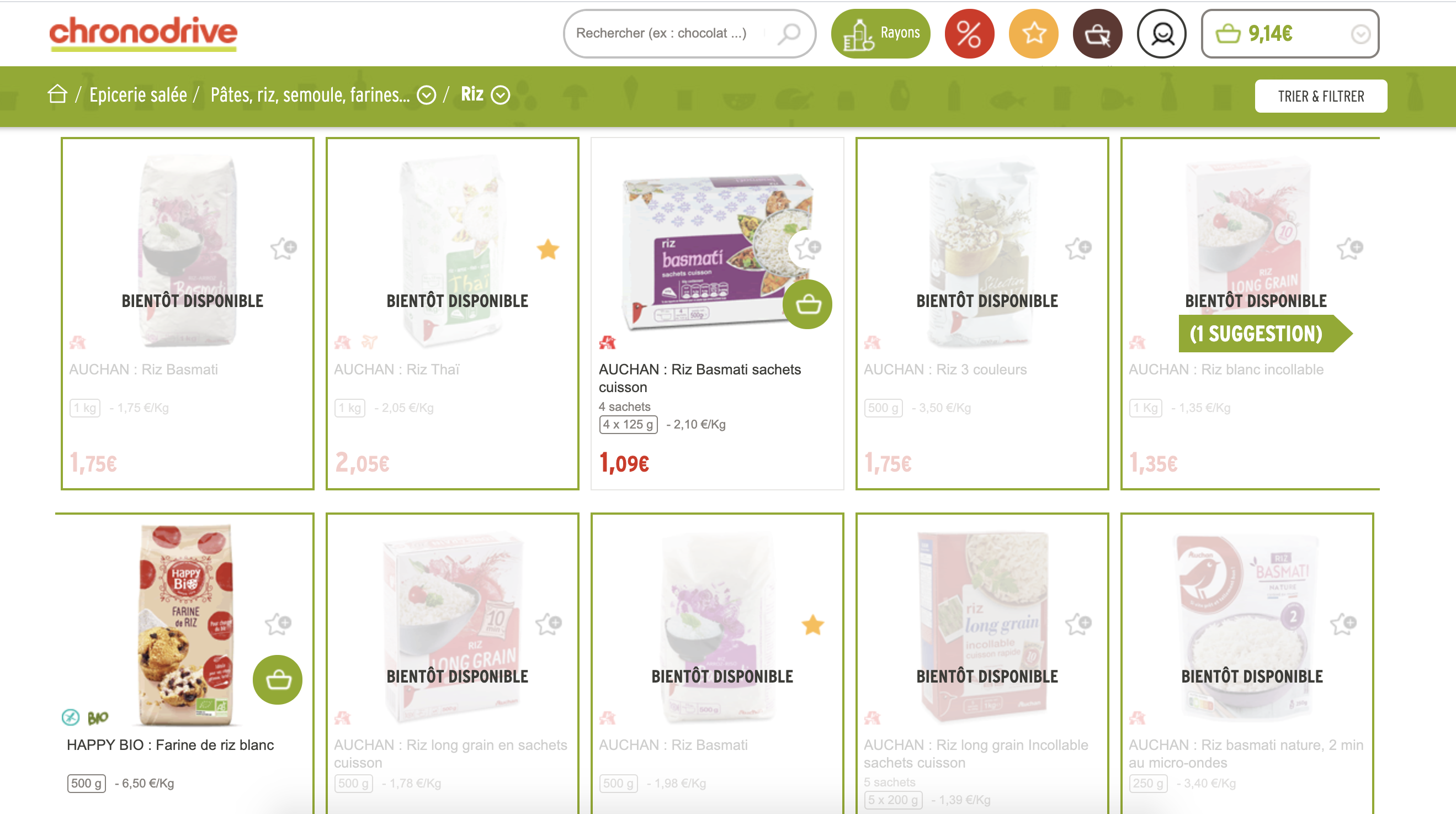Expand the Pâtes, riz, semoule dropdown chevron
Image resolution: width=1456 pixels, height=814 pixels.
(x=426, y=95)
